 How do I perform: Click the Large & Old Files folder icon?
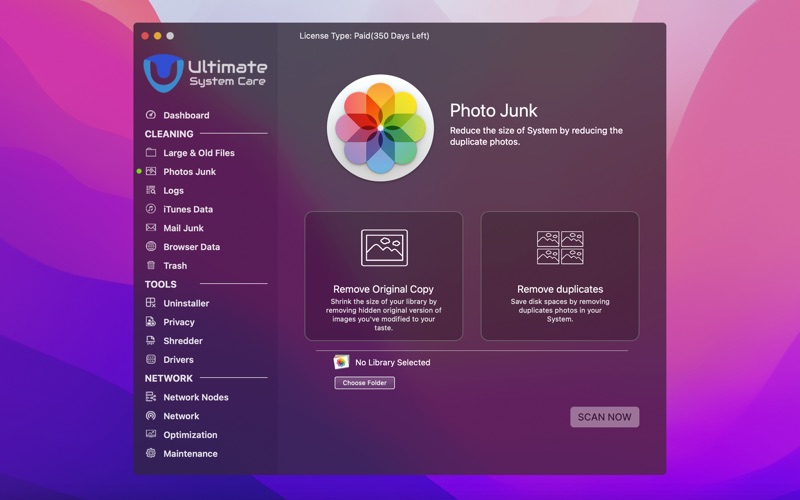pyautogui.click(x=151, y=153)
